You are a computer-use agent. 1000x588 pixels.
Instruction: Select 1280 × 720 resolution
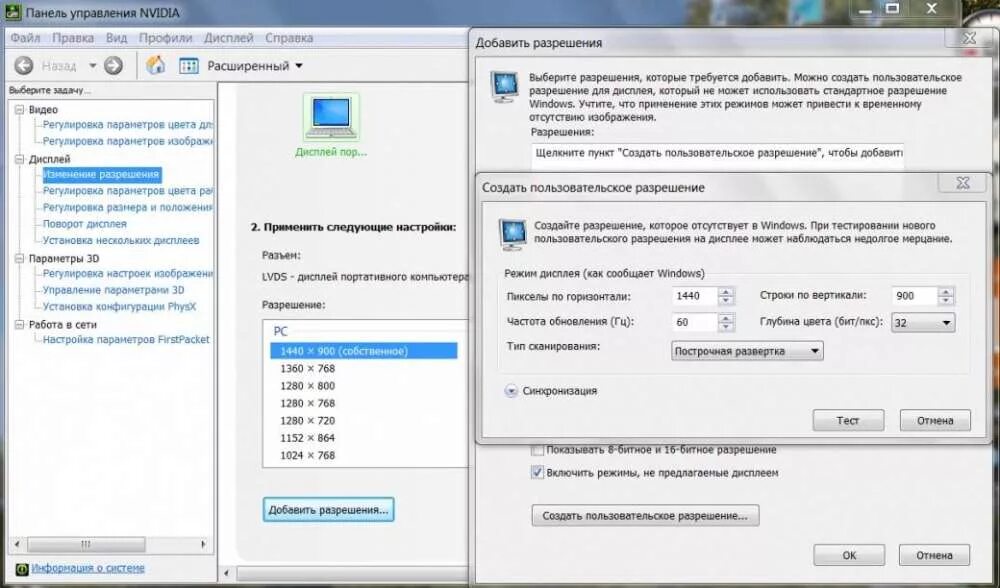(x=307, y=421)
